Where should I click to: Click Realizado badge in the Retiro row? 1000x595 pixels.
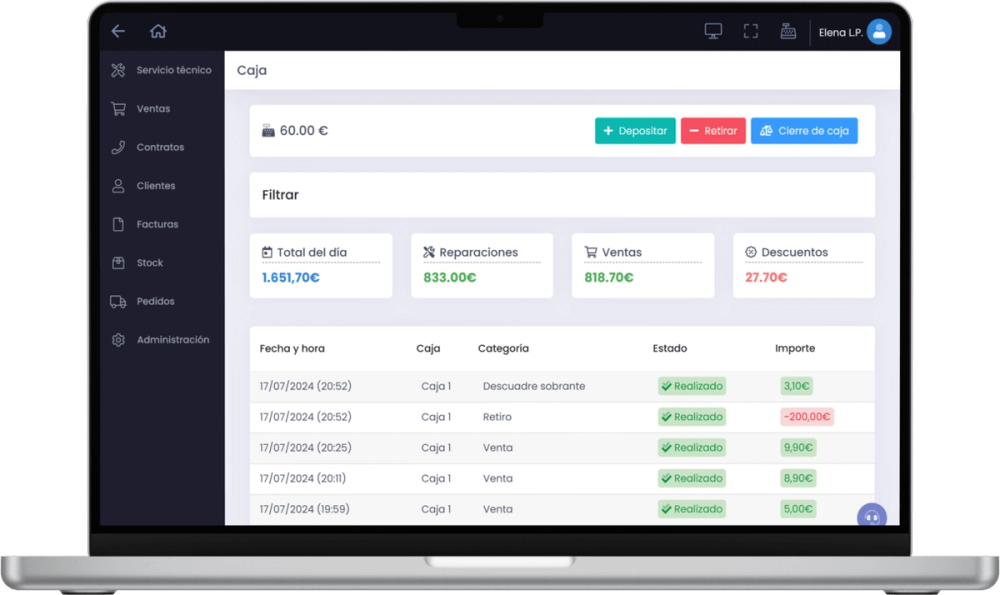pyautogui.click(x=692, y=417)
